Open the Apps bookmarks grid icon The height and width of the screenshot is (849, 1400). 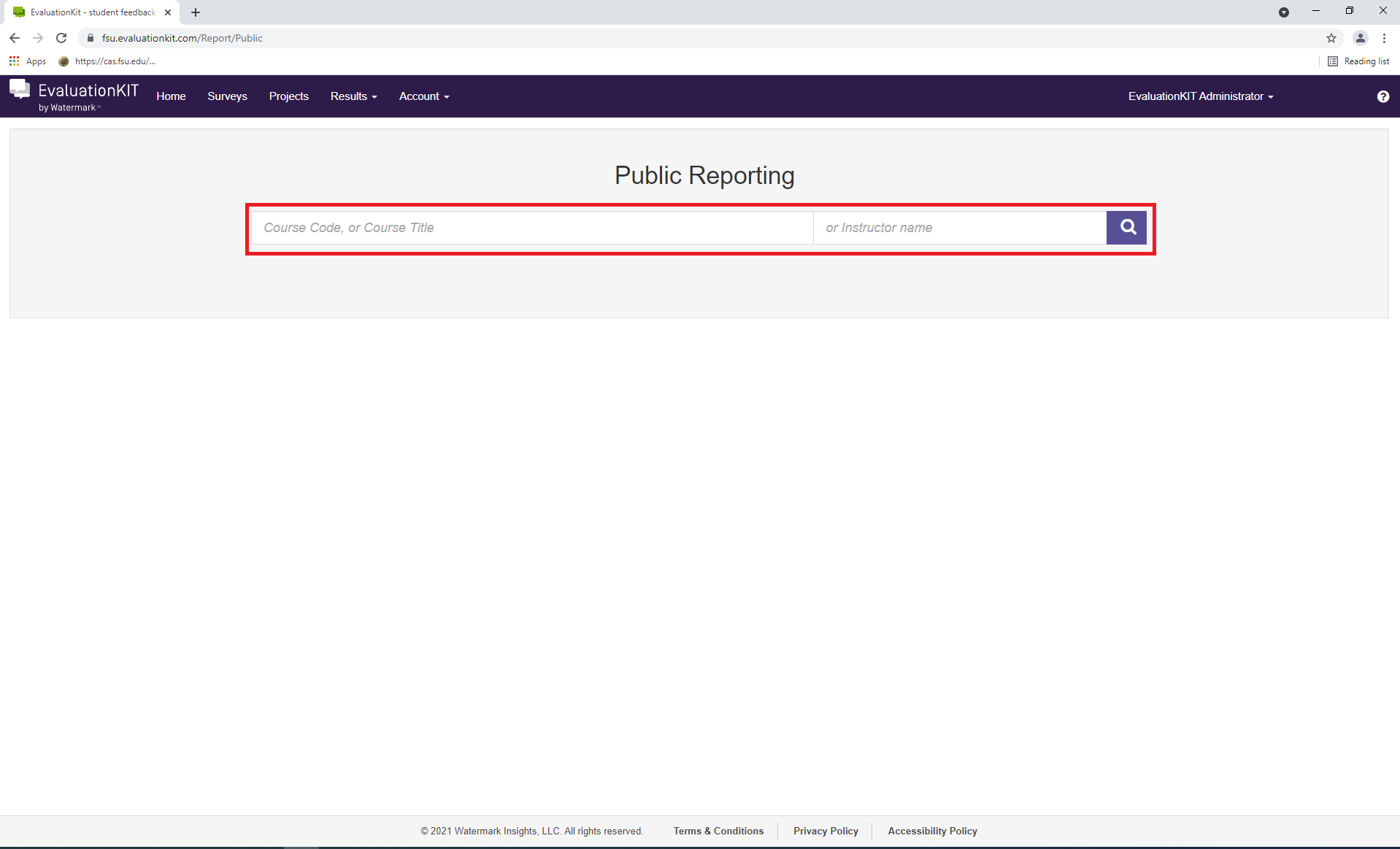(x=14, y=61)
